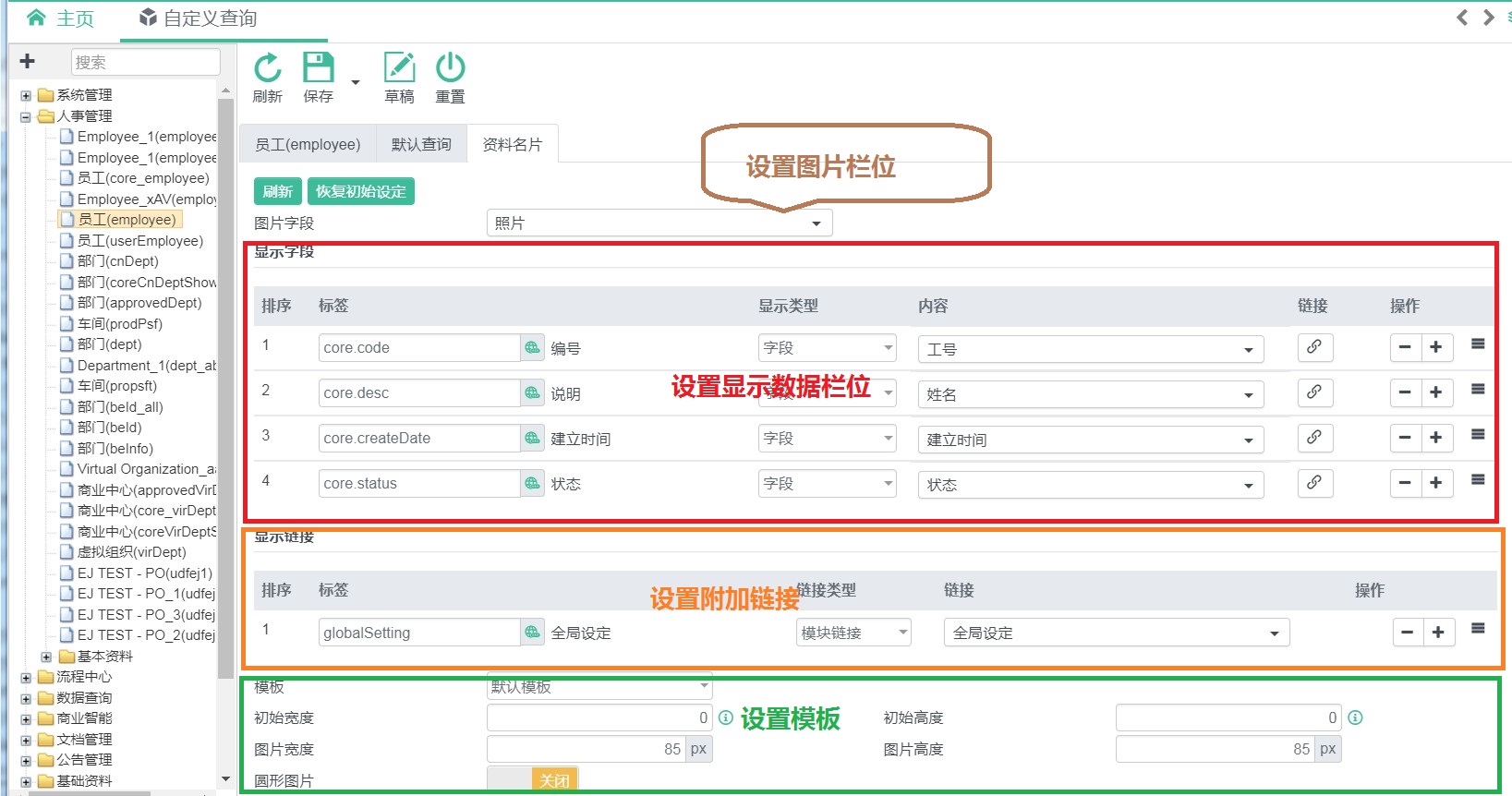Viewport: 1512px width, 796px height.
Task: Toggle the 圆形图片 switch showing 关闭
Action: pyautogui.click(x=533, y=780)
